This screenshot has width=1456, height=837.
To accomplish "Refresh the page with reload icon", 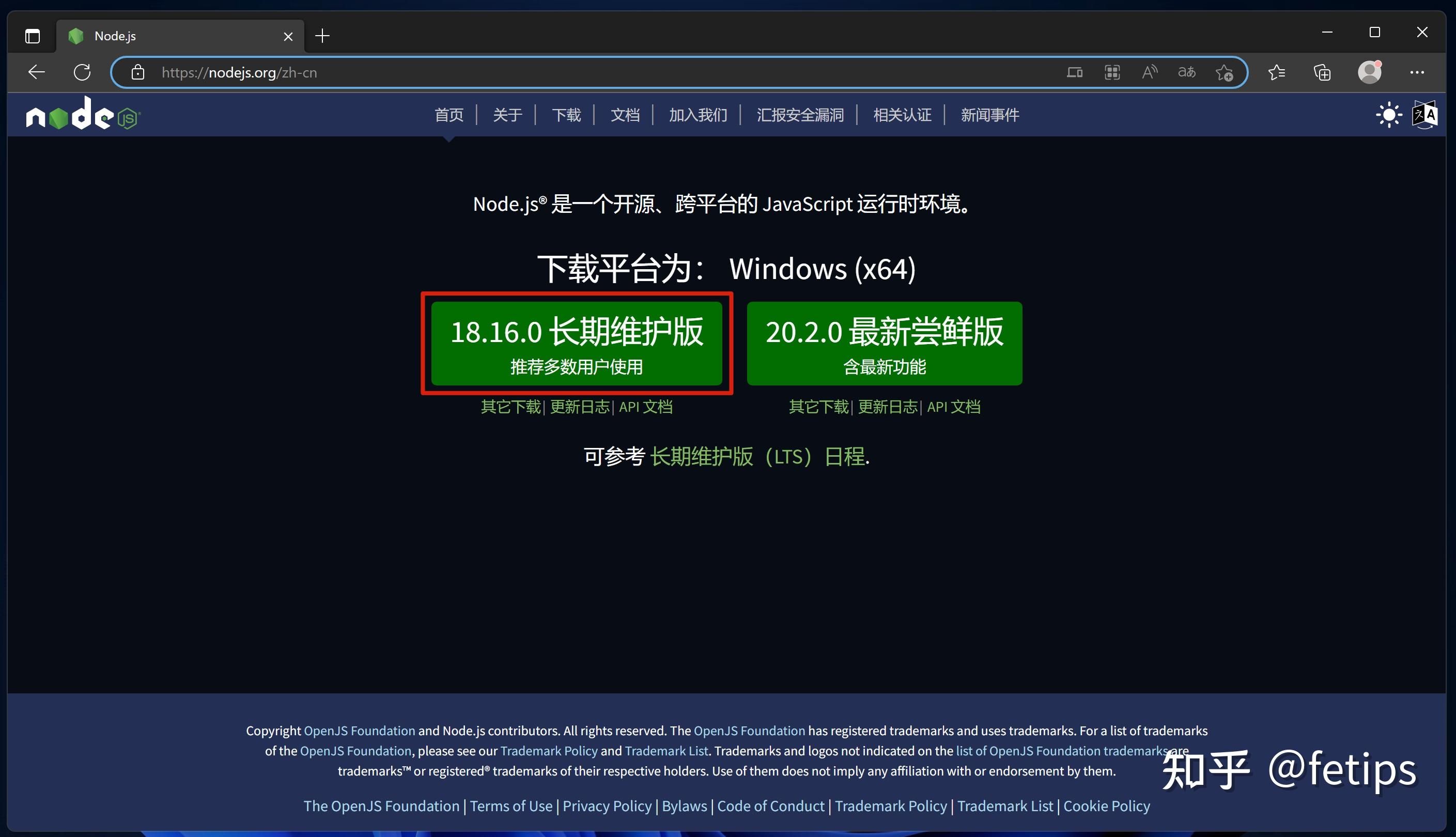I will [82, 72].
